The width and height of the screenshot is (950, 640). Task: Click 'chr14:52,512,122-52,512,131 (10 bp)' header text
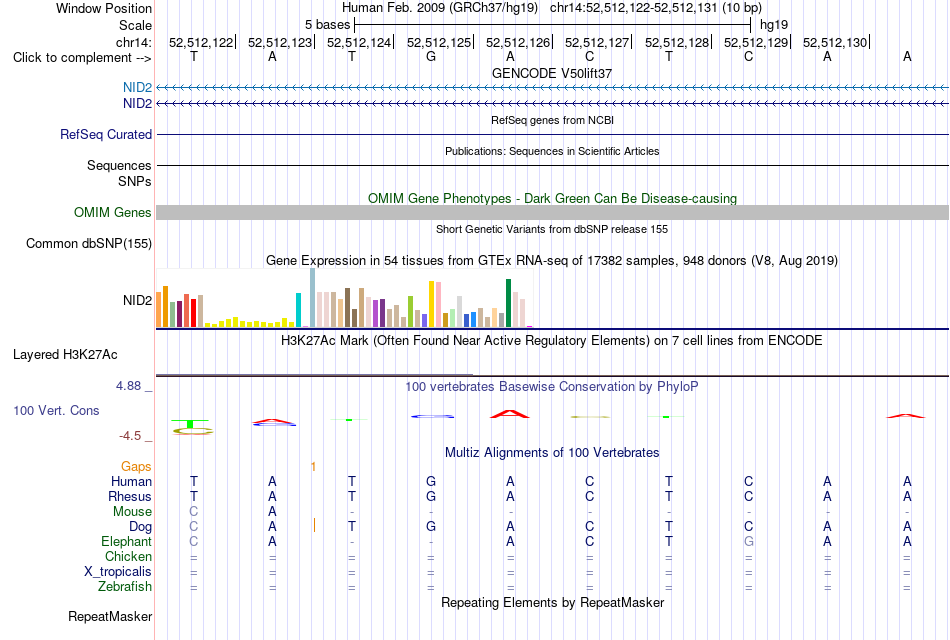click(x=656, y=8)
